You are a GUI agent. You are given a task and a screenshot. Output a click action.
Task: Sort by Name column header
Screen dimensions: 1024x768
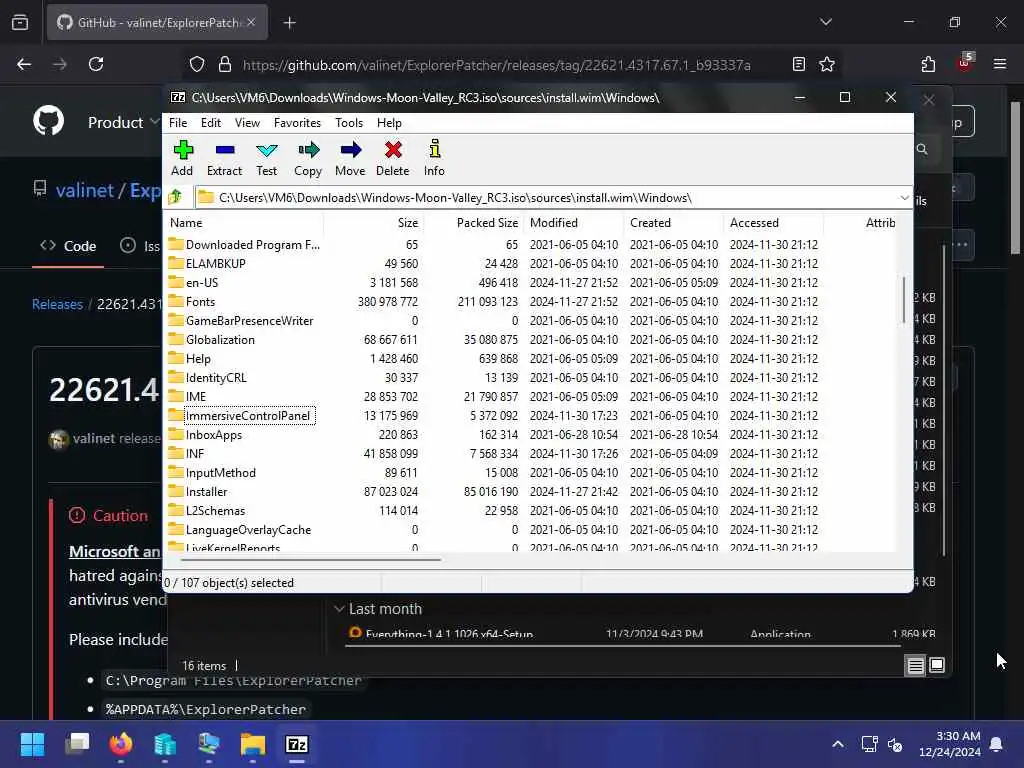click(244, 223)
